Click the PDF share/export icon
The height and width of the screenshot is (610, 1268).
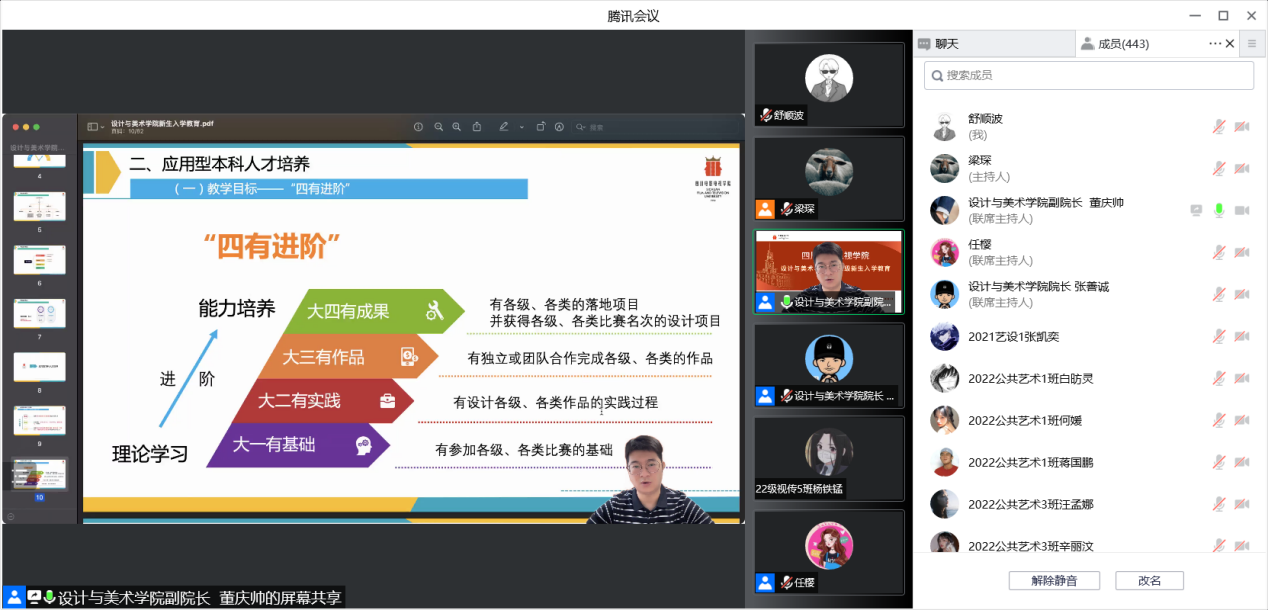point(477,127)
